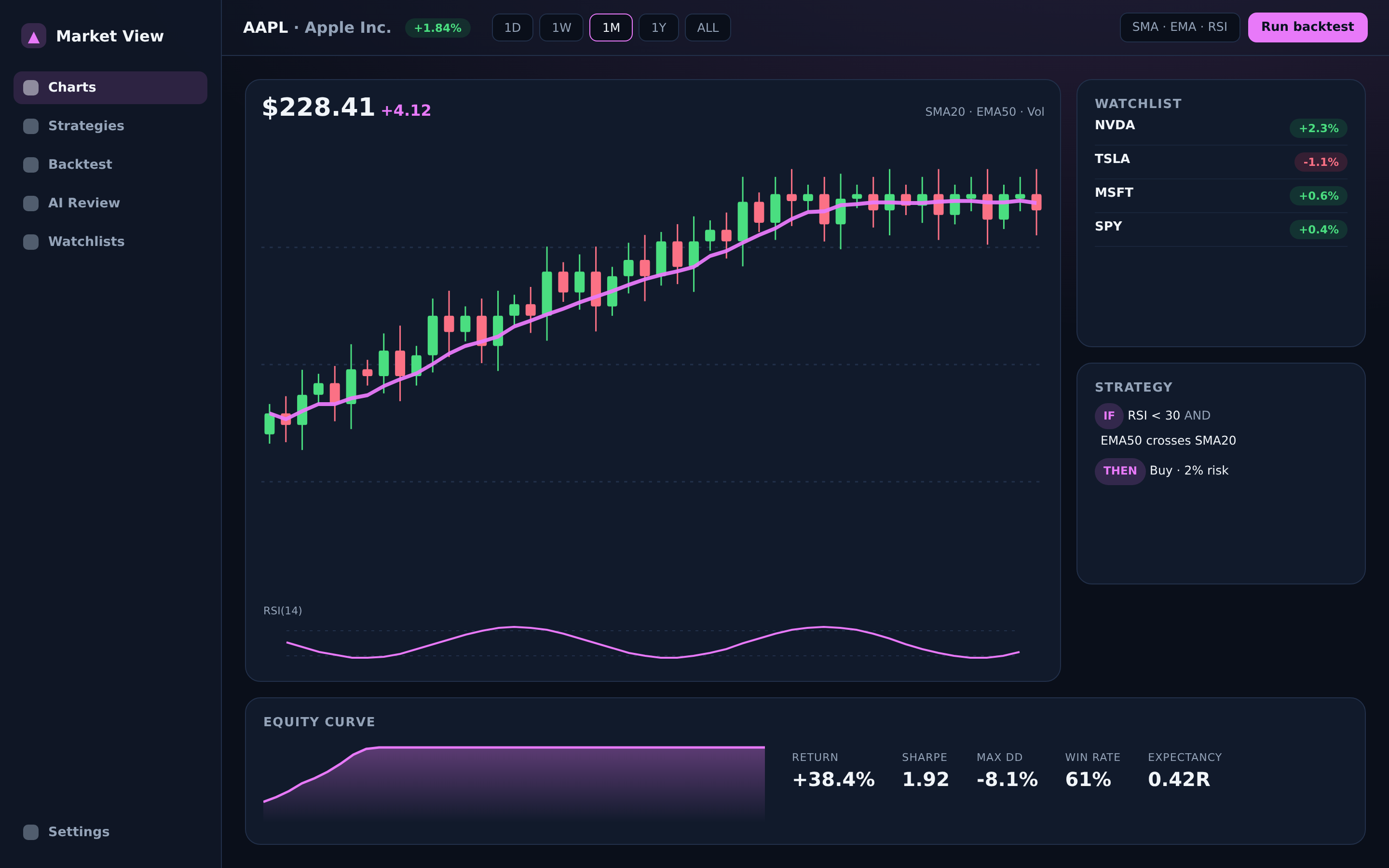The image size is (1389, 868).
Task: Click the SMA20 · EMA50 · Vol legend
Action: point(984,112)
